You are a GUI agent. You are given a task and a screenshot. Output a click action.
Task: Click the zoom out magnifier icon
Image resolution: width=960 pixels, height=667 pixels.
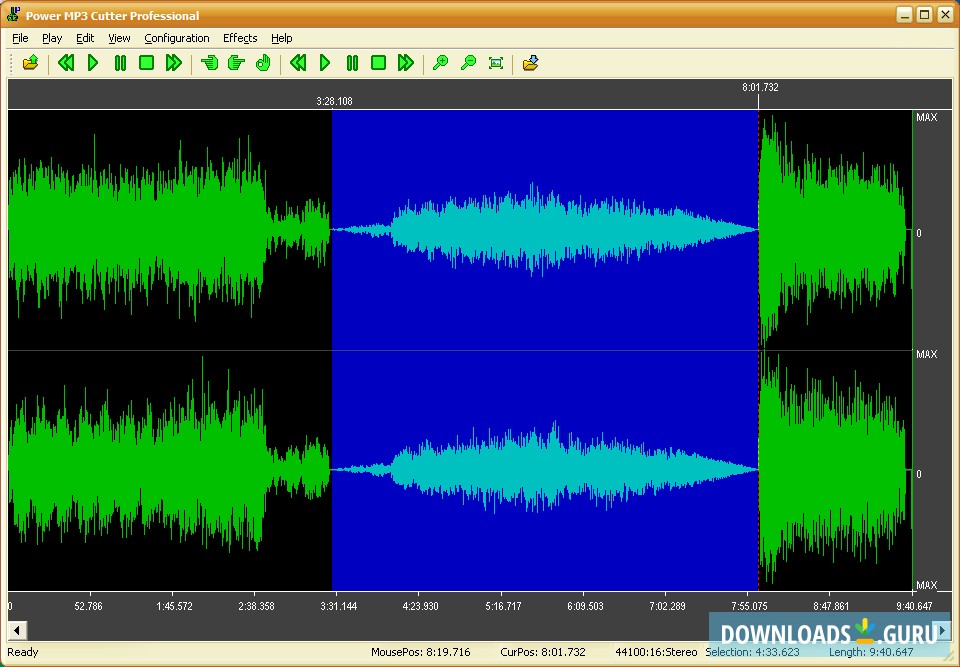coord(468,63)
